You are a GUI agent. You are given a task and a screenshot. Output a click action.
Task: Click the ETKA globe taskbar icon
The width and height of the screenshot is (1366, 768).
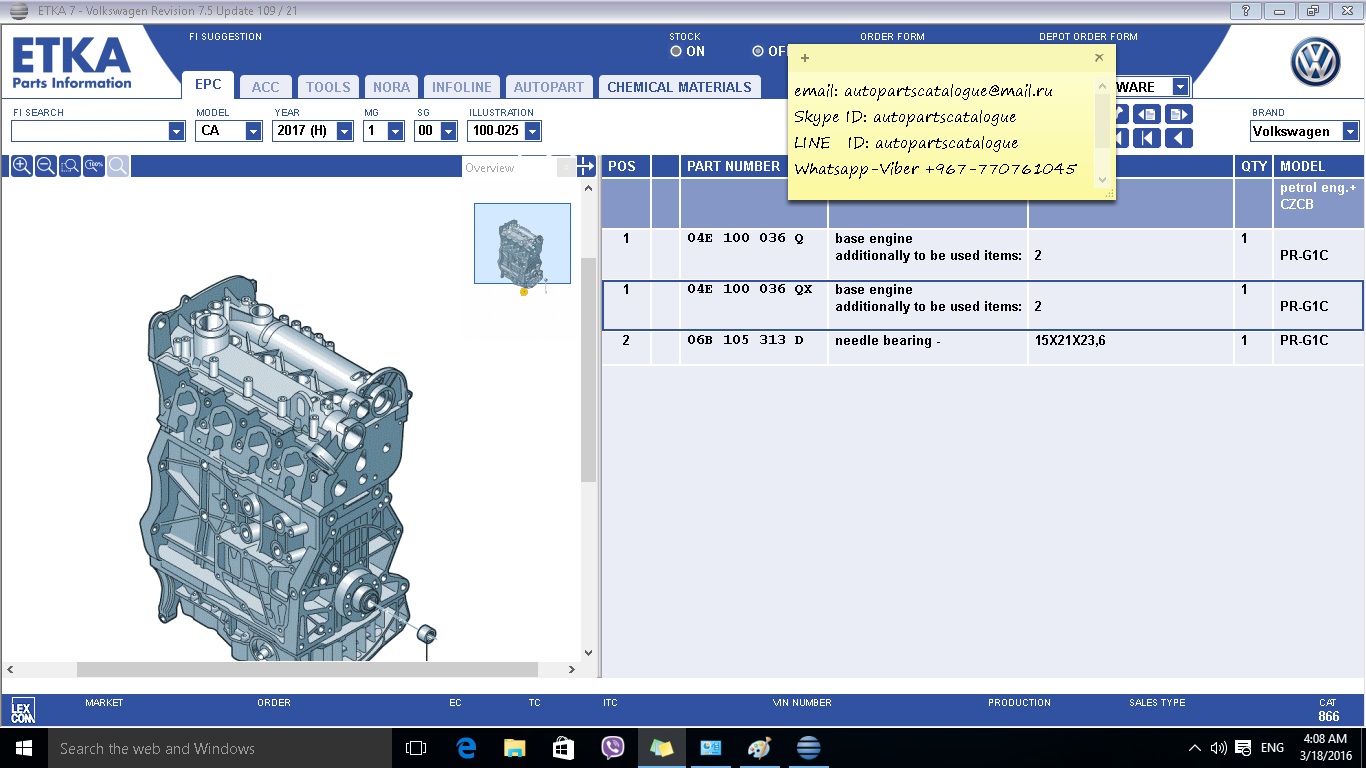coord(809,748)
